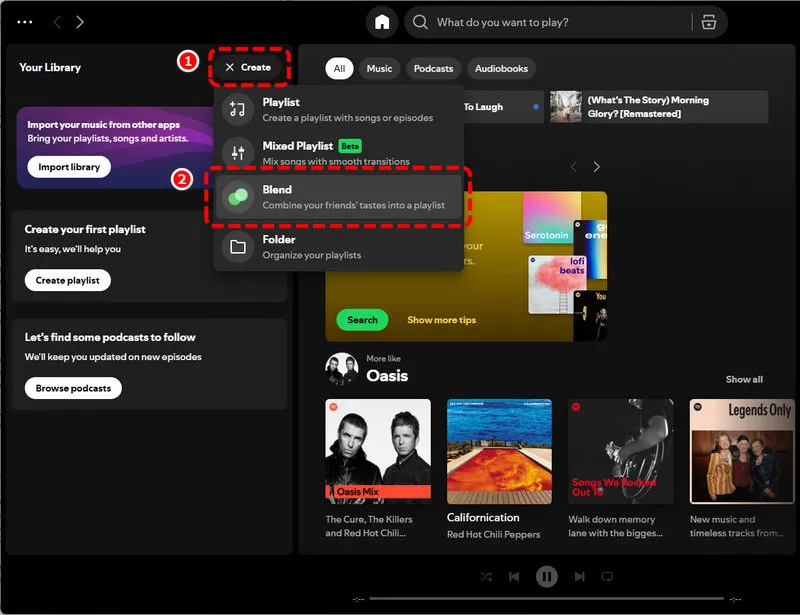Select the Music filter chip
Image resolution: width=800 pixels, height=615 pixels.
pos(380,68)
